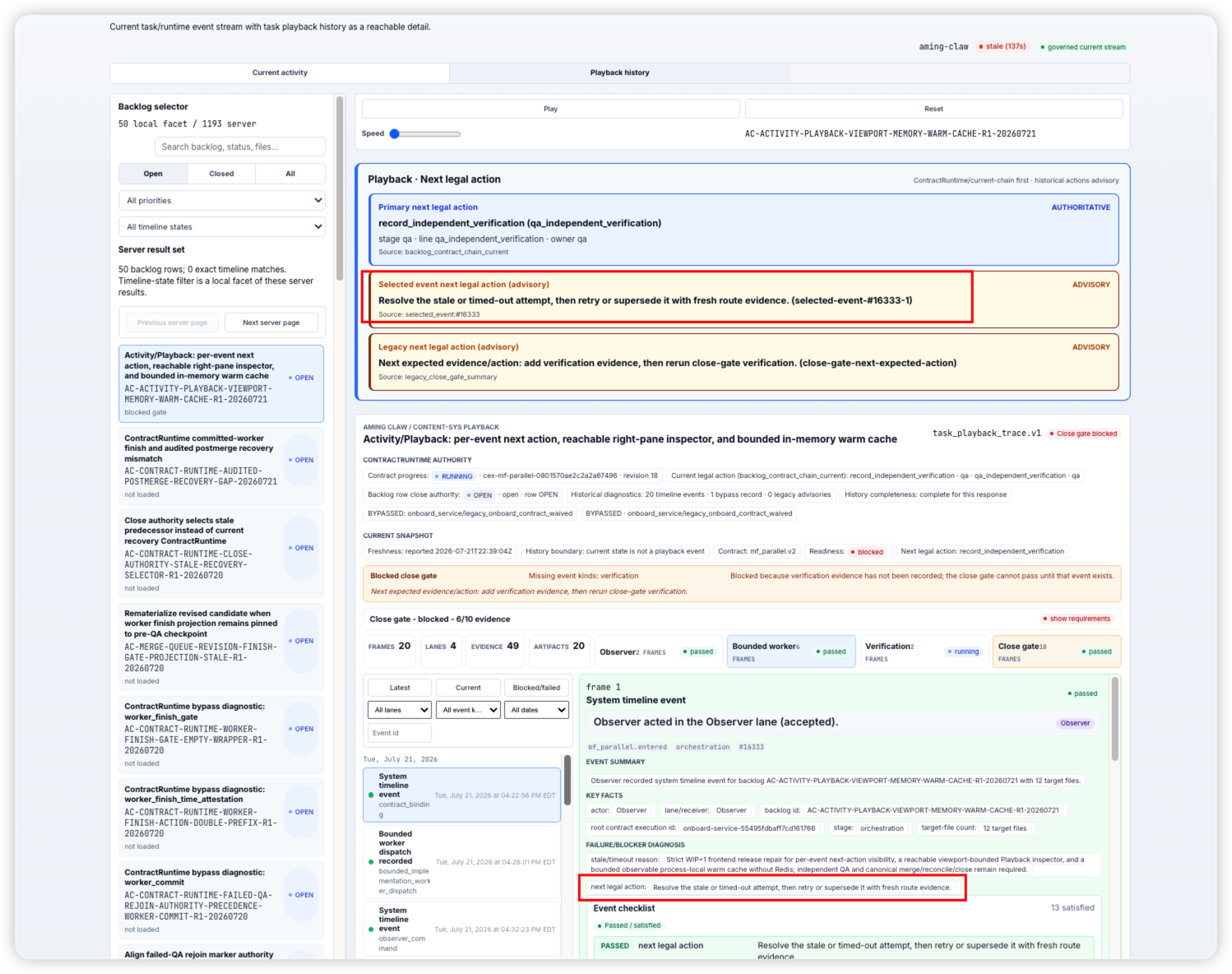1232x974 pixels.
Task: Switch to the Current activity tab
Action: point(280,72)
